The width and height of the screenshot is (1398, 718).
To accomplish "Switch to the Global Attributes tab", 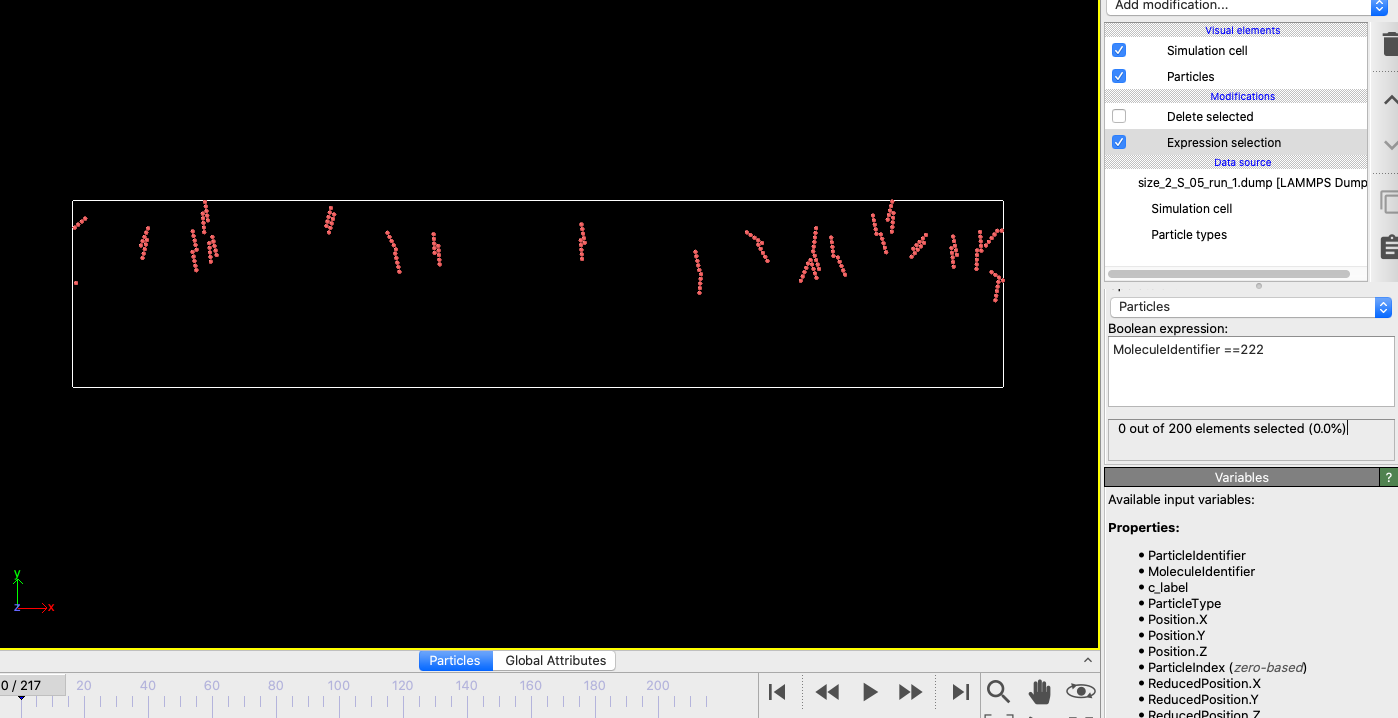I will click(x=554, y=660).
